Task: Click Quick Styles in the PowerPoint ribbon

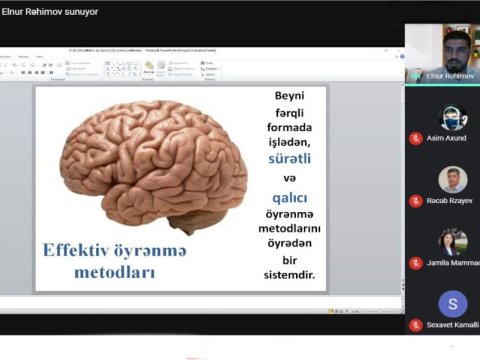Action: pos(161,69)
